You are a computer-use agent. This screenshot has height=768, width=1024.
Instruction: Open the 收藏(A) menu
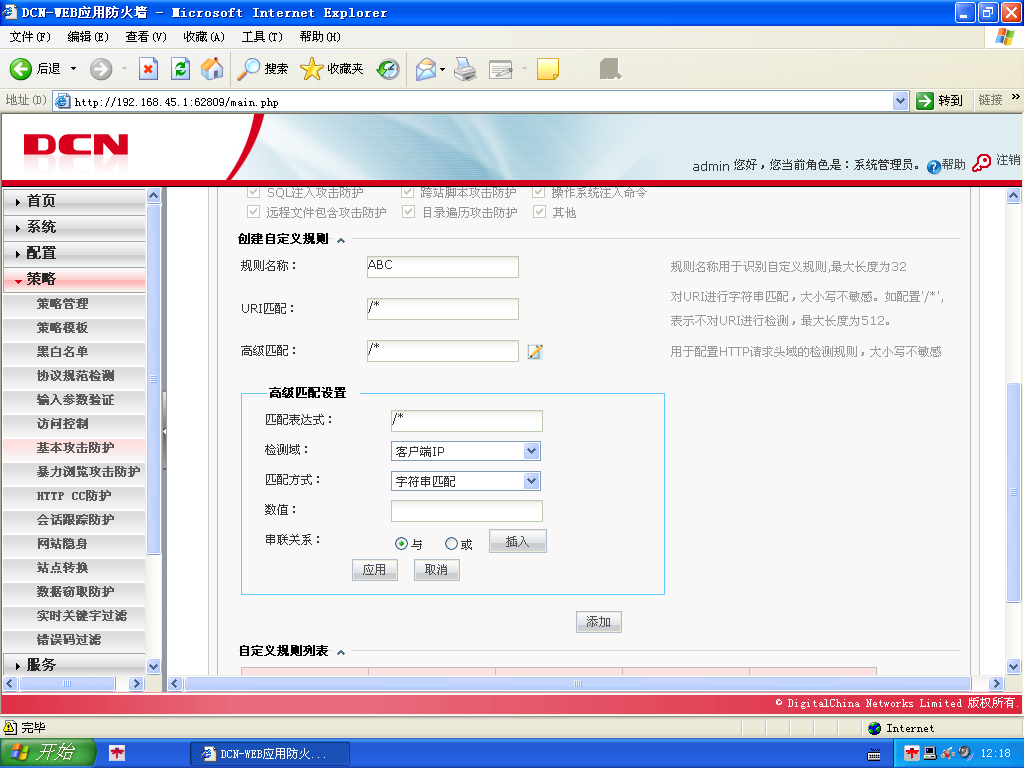click(x=204, y=37)
